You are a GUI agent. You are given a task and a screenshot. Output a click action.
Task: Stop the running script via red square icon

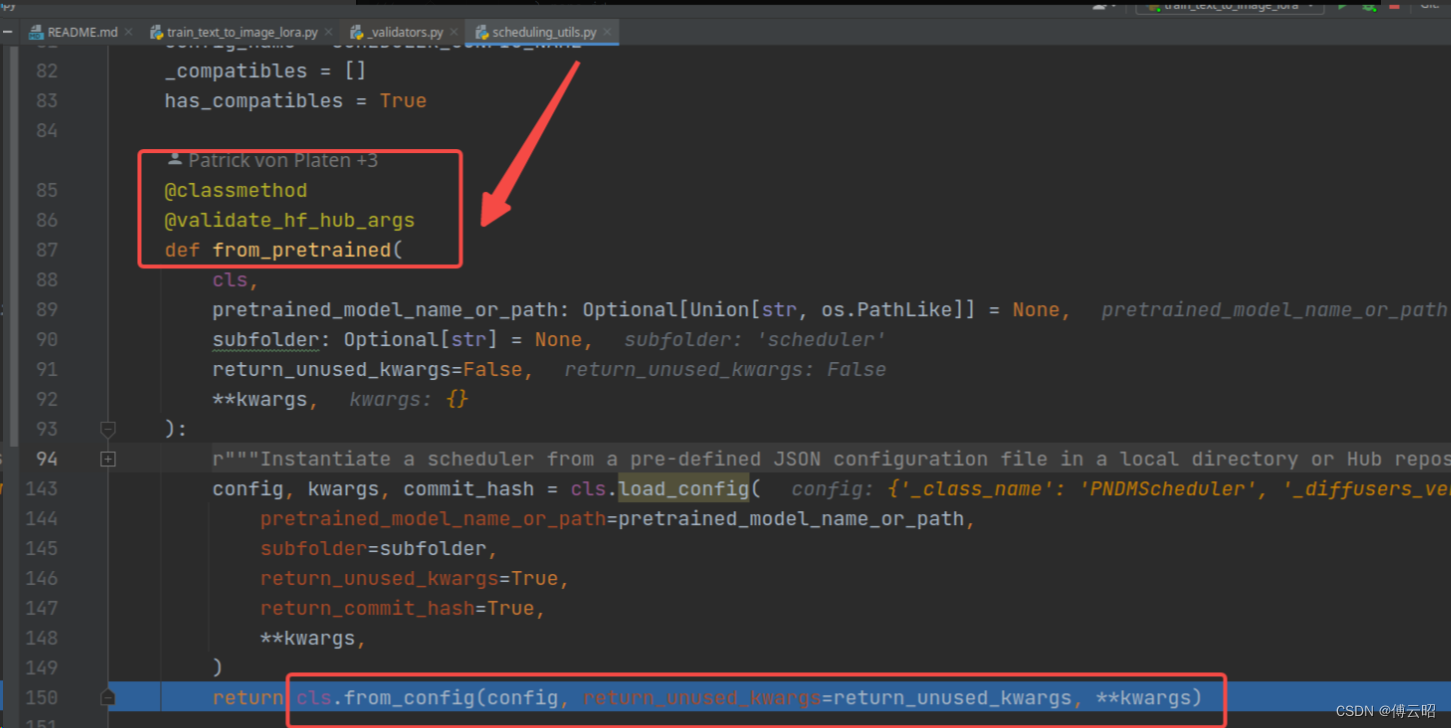(1393, 6)
